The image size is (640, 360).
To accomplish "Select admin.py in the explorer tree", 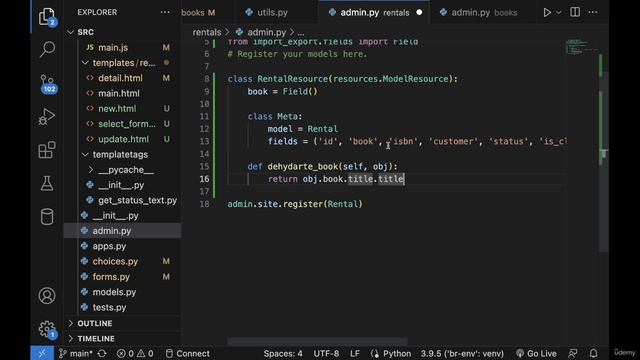I will [x=123, y=231].
